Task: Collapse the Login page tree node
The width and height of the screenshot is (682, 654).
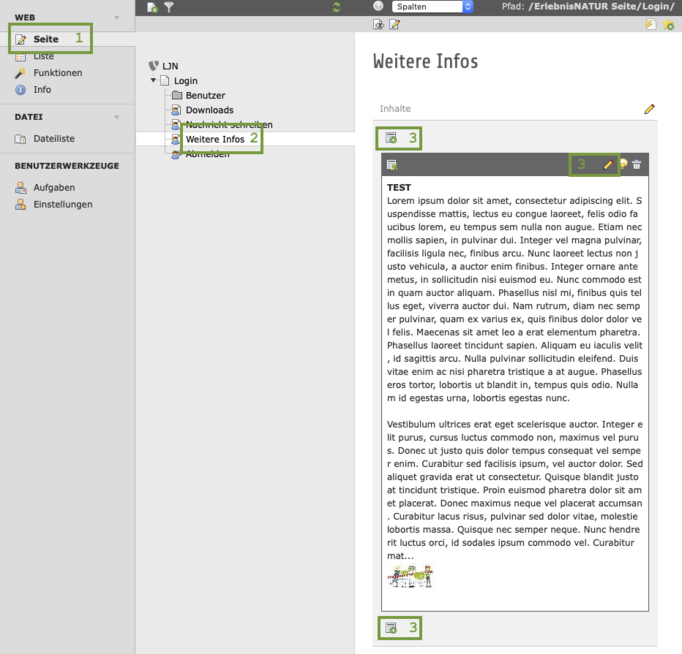Action: click(x=153, y=80)
